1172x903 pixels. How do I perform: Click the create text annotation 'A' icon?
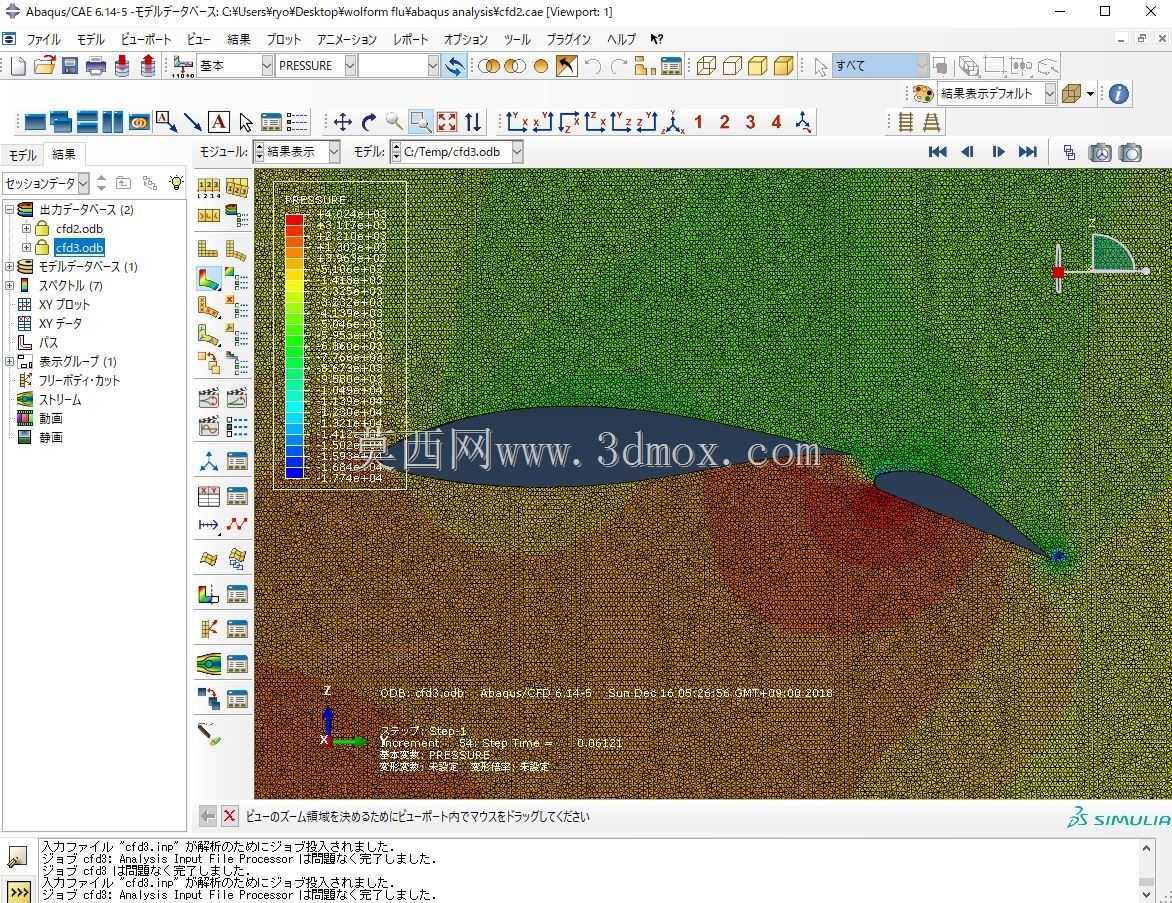coord(218,122)
